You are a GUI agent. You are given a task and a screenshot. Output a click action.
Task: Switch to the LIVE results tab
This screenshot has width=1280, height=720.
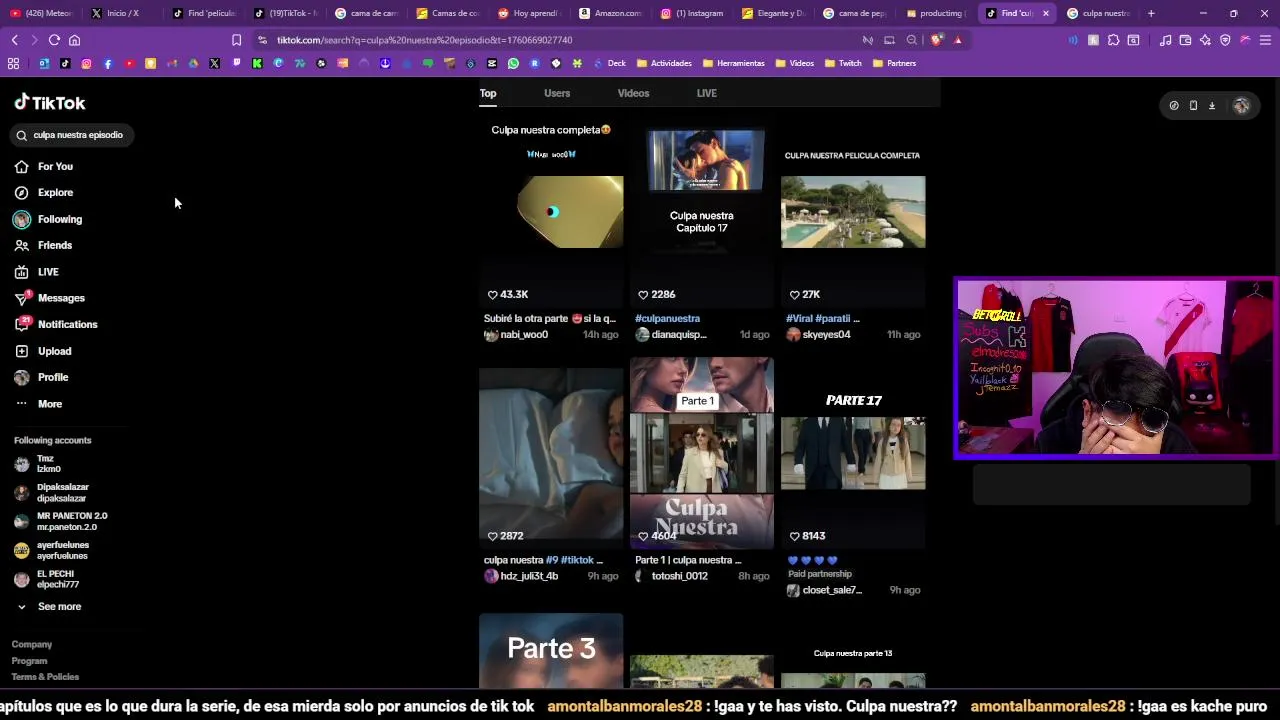pyautogui.click(x=707, y=93)
